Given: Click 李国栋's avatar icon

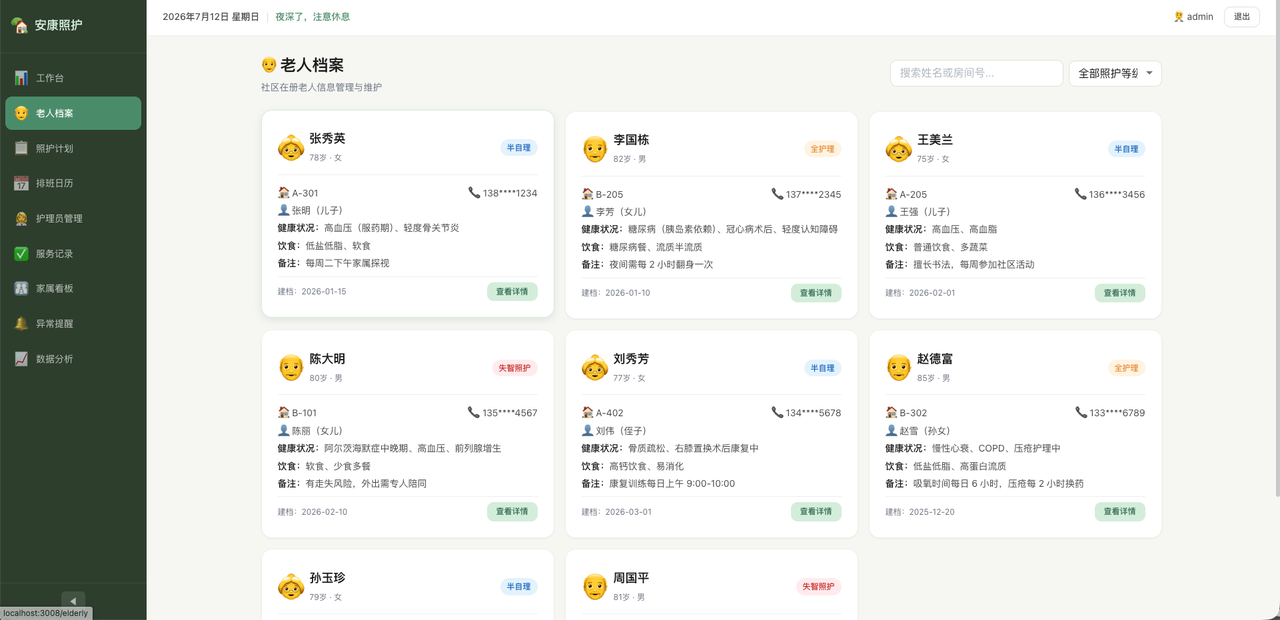Looking at the screenshot, I should pyautogui.click(x=595, y=149).
